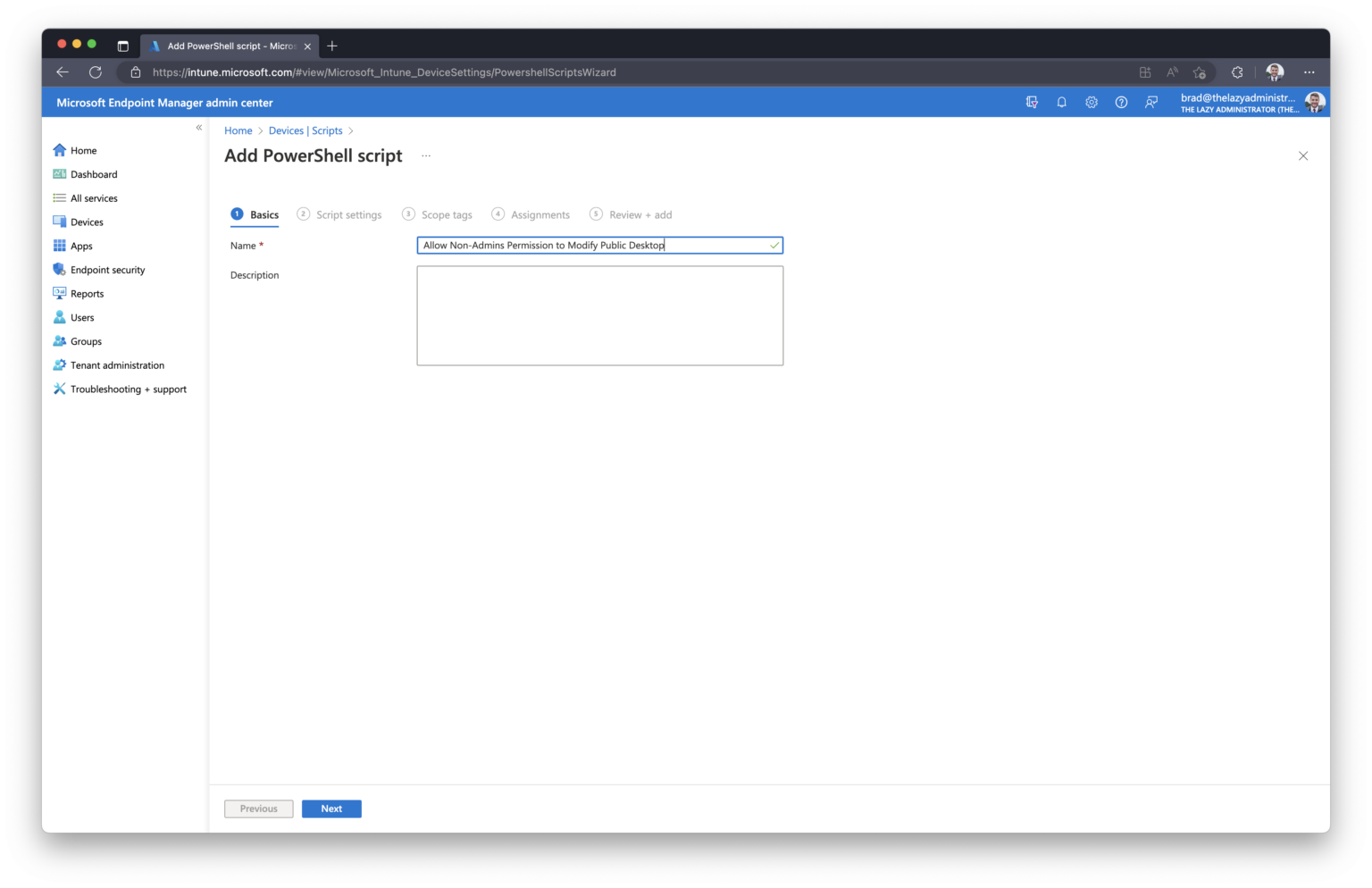Follow the Devices | Scripts breadcrumb
This screenshot has width=1372, height=888.
pyautogui.click(x=305, y=130)
